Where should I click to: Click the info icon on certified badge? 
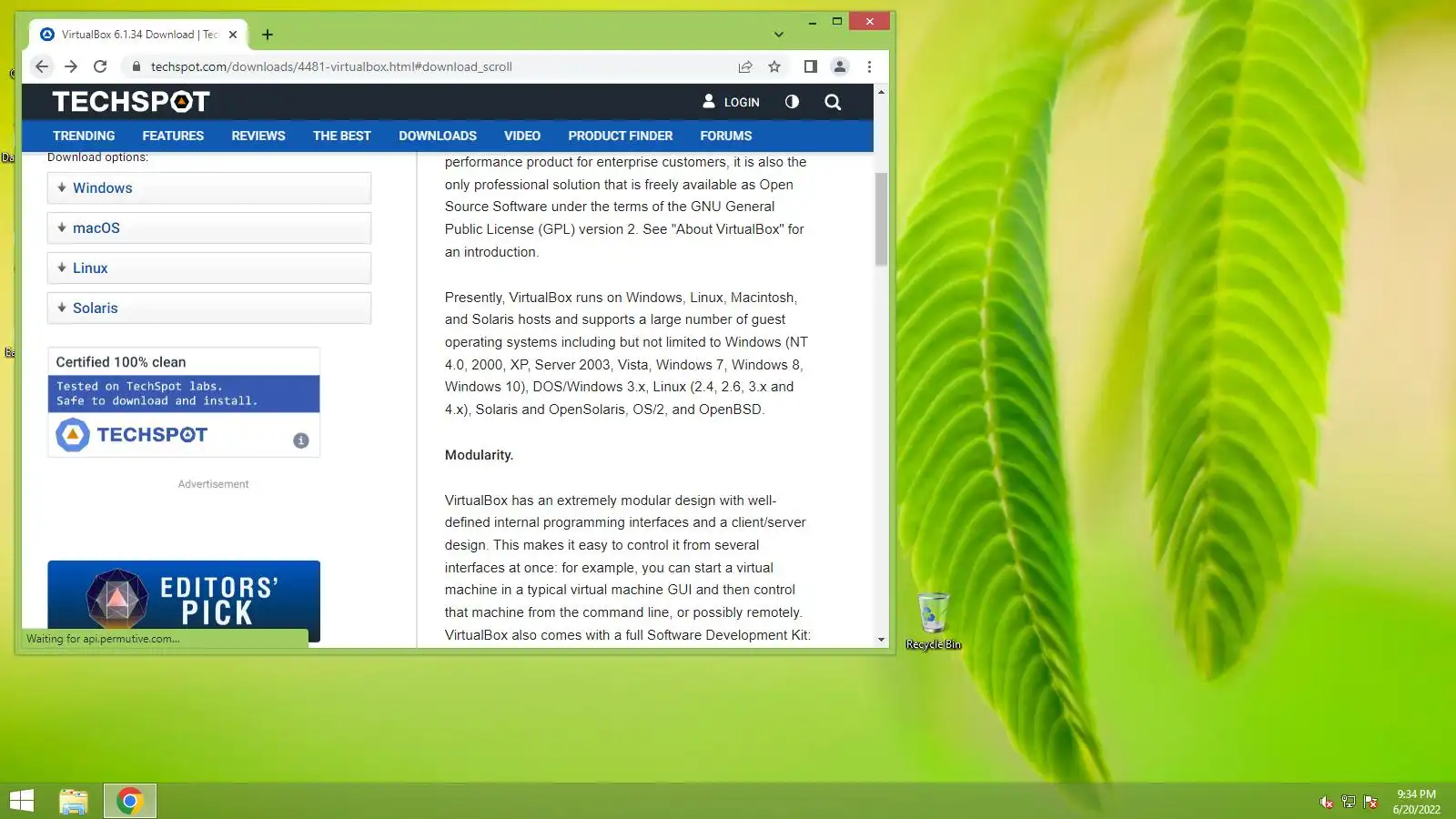tap(301, 440)
